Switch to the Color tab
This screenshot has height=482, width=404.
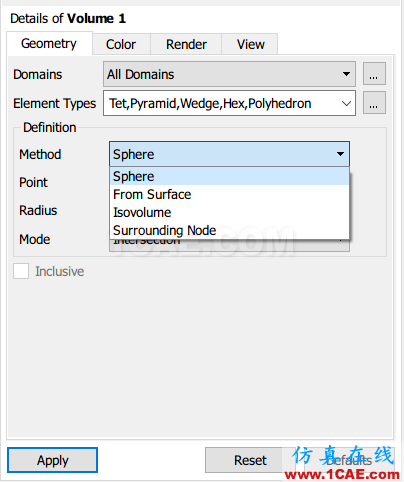coord(121,44)
